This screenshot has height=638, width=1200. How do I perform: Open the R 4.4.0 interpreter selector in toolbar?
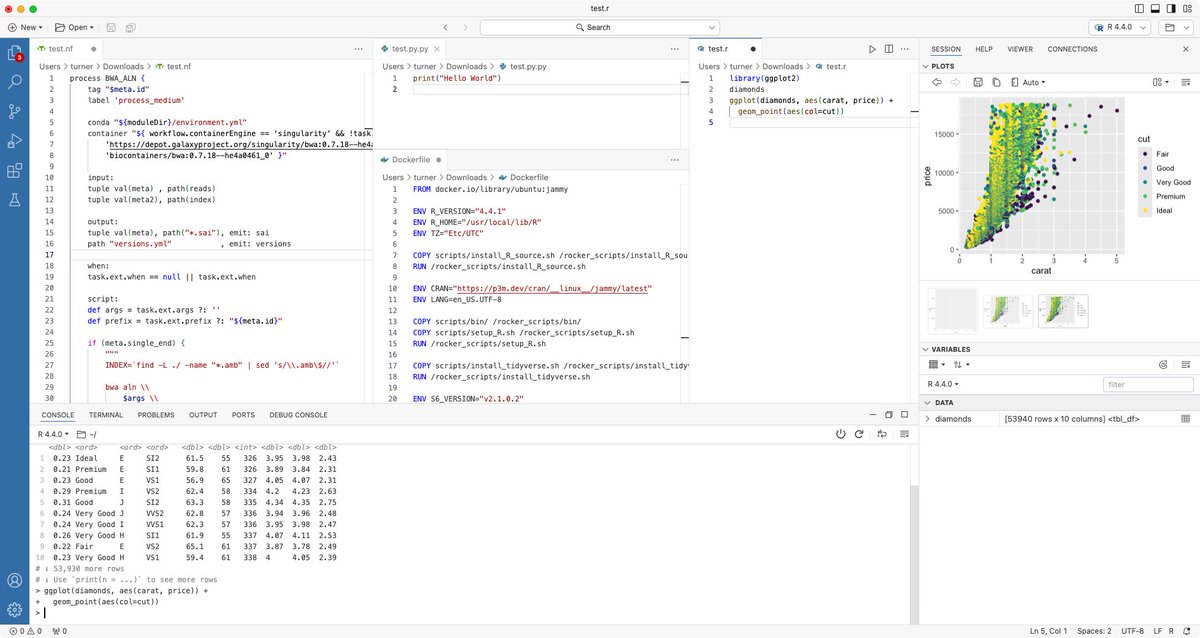[x=1118, y=27]
